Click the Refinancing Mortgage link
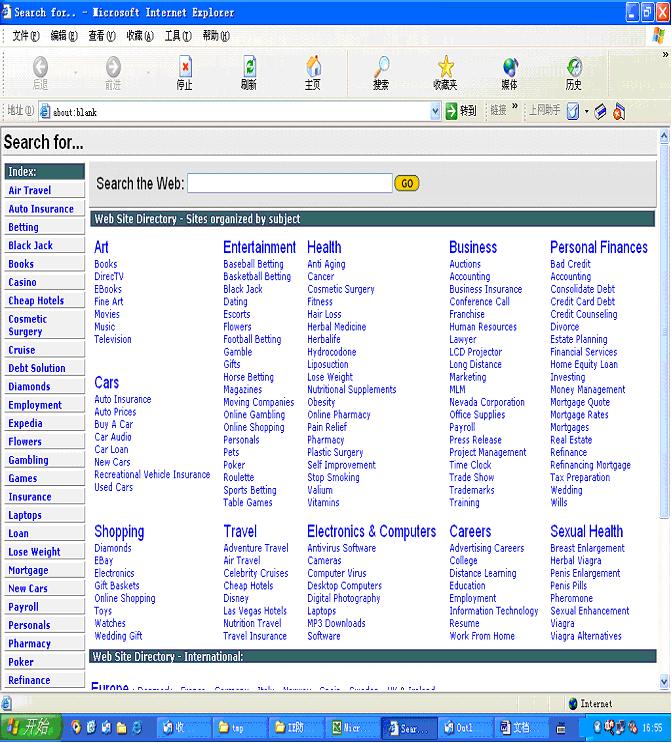 pyautogui.click(x=590, y=465)
